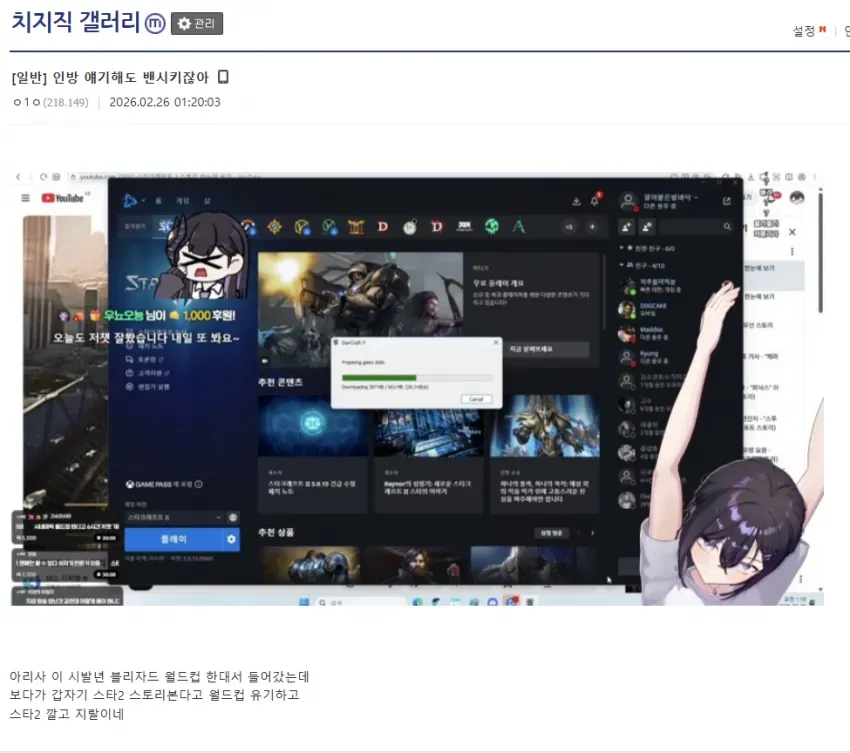This screenshot has width=850, height=753.
Task: Click the region globe icon beside the version dropdown
Action: coord(233,517)
